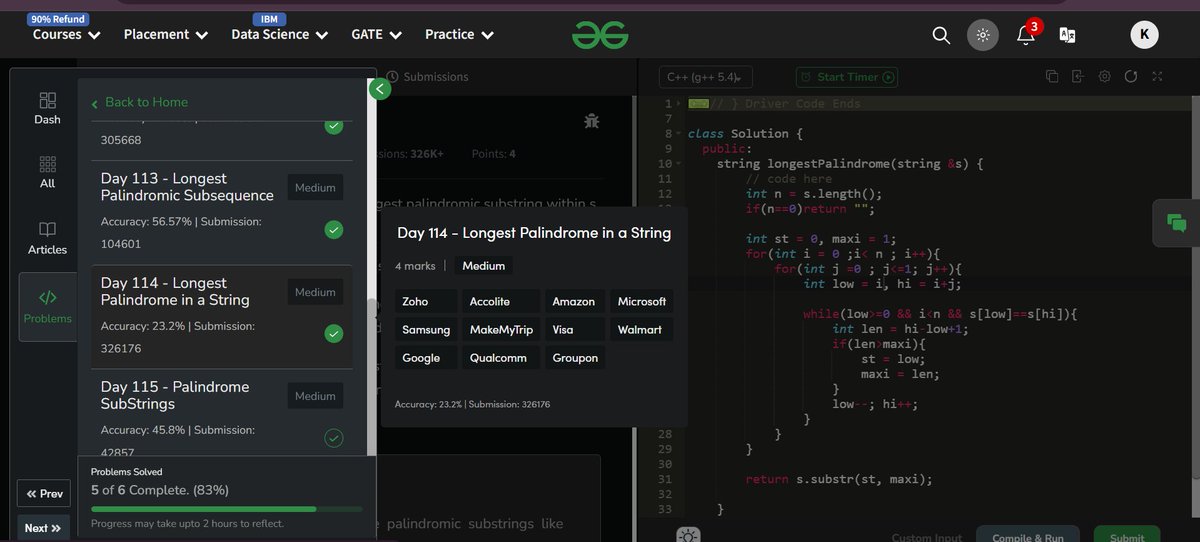Screen dimensions: 1200x542
Task: Click the Medium tag on Day 113
Action: pyautogui.click(x=315, y=188)
